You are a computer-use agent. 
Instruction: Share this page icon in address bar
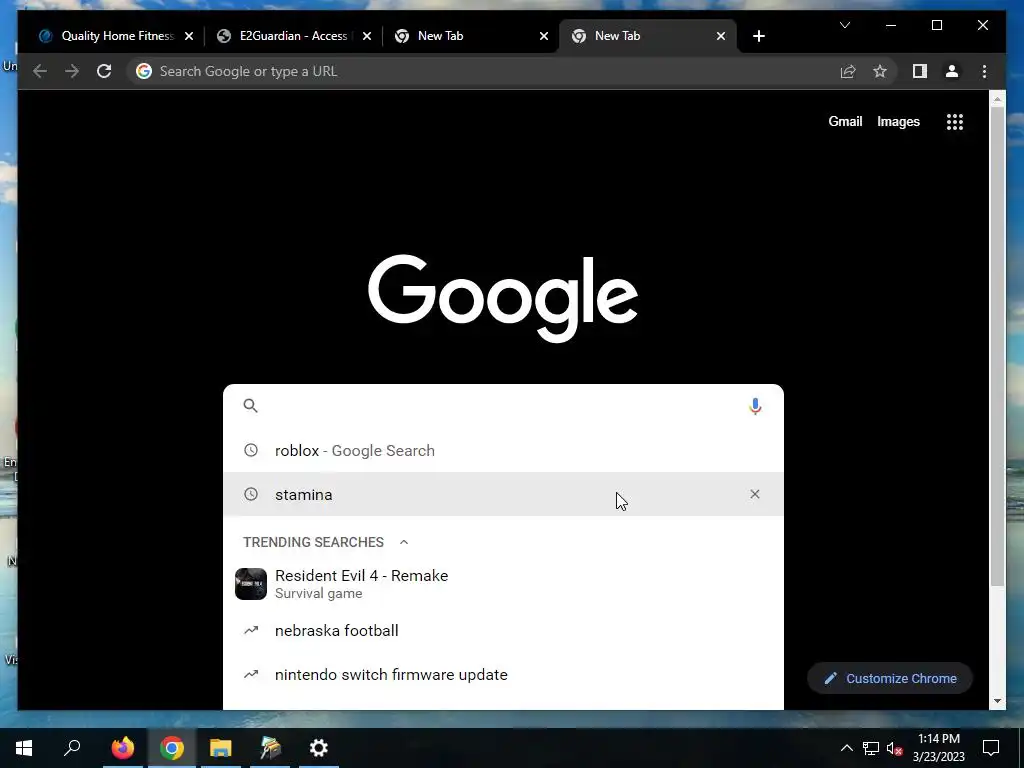point(848,71)
